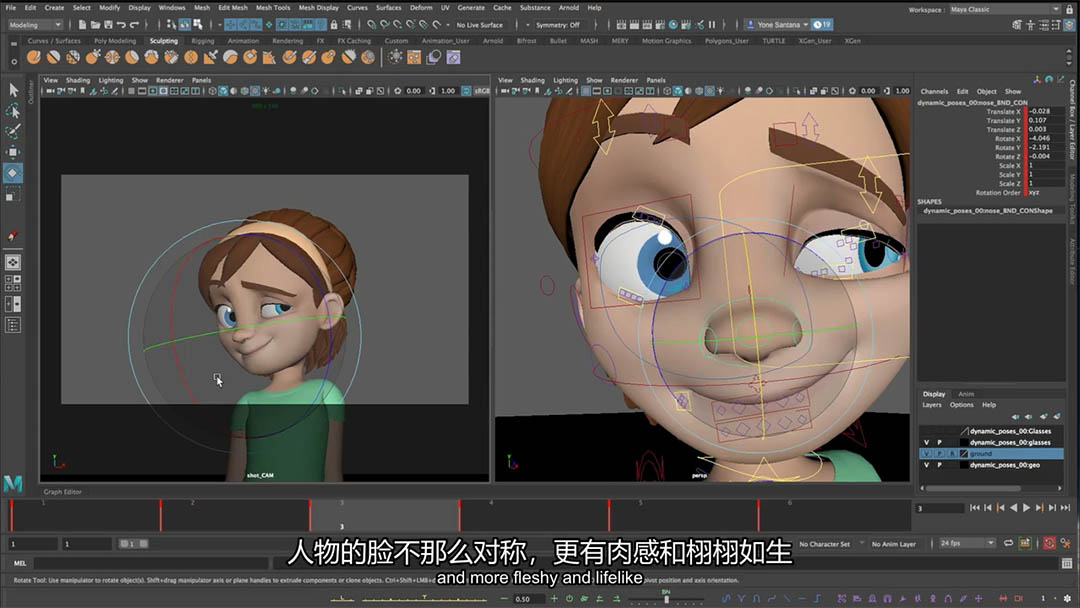
Task: Select the Grab sculpt tool icon
Action: point(92,57)
